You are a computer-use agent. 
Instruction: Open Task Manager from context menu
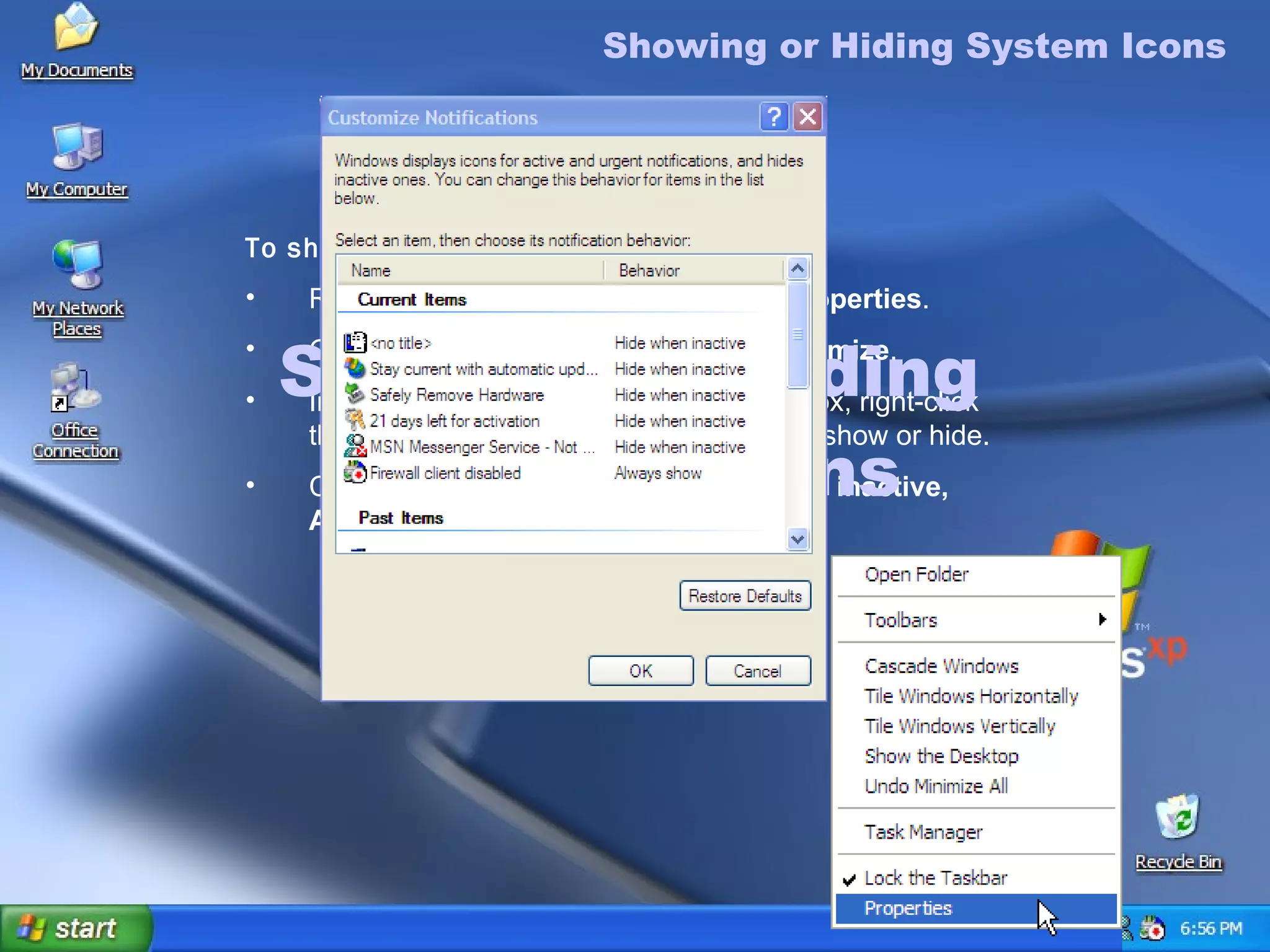pos(976,832)
